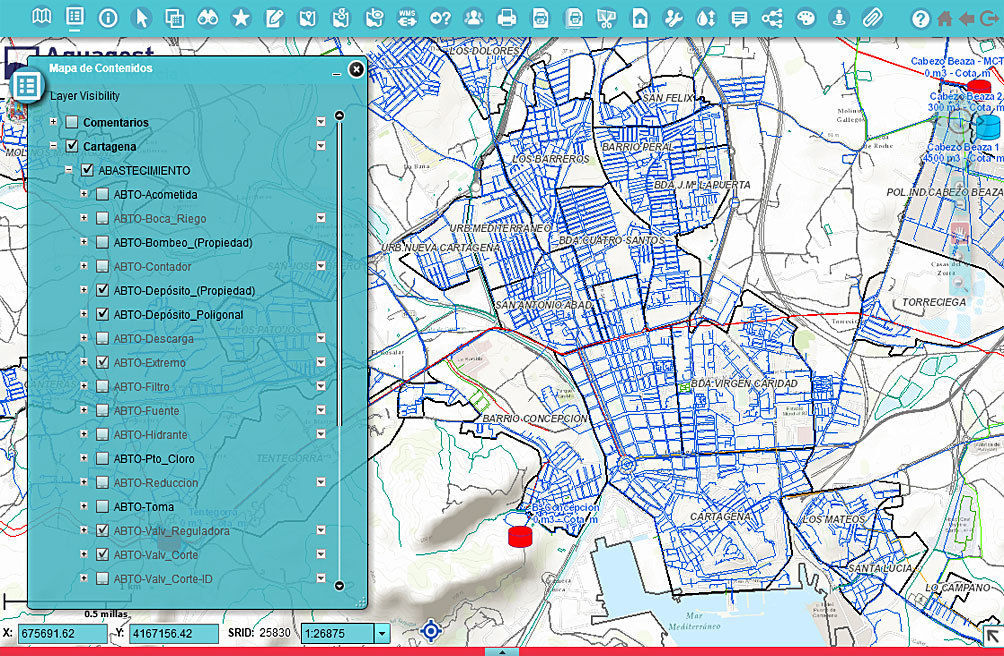Open the ABTO-Boca_Riego options dropdown arrow
This screenshot has width=1004, height=656.
pos(321,218)
